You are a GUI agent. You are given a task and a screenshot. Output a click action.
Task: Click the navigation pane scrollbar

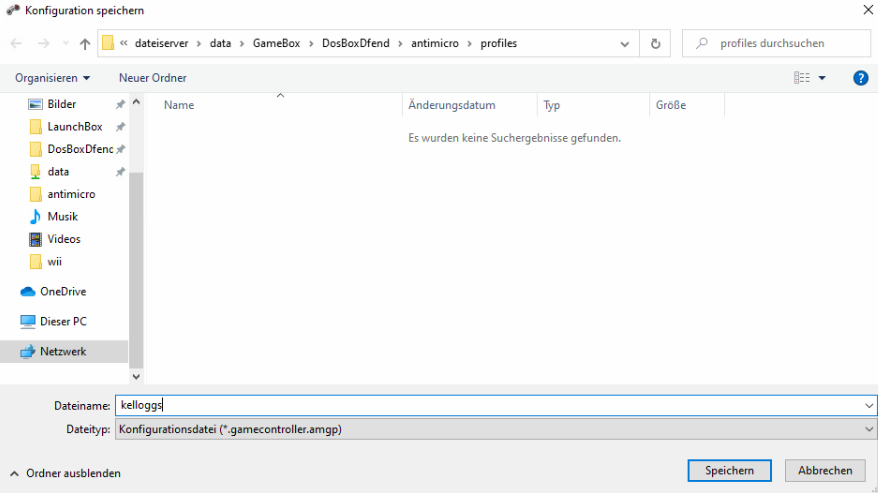(137, 270)
